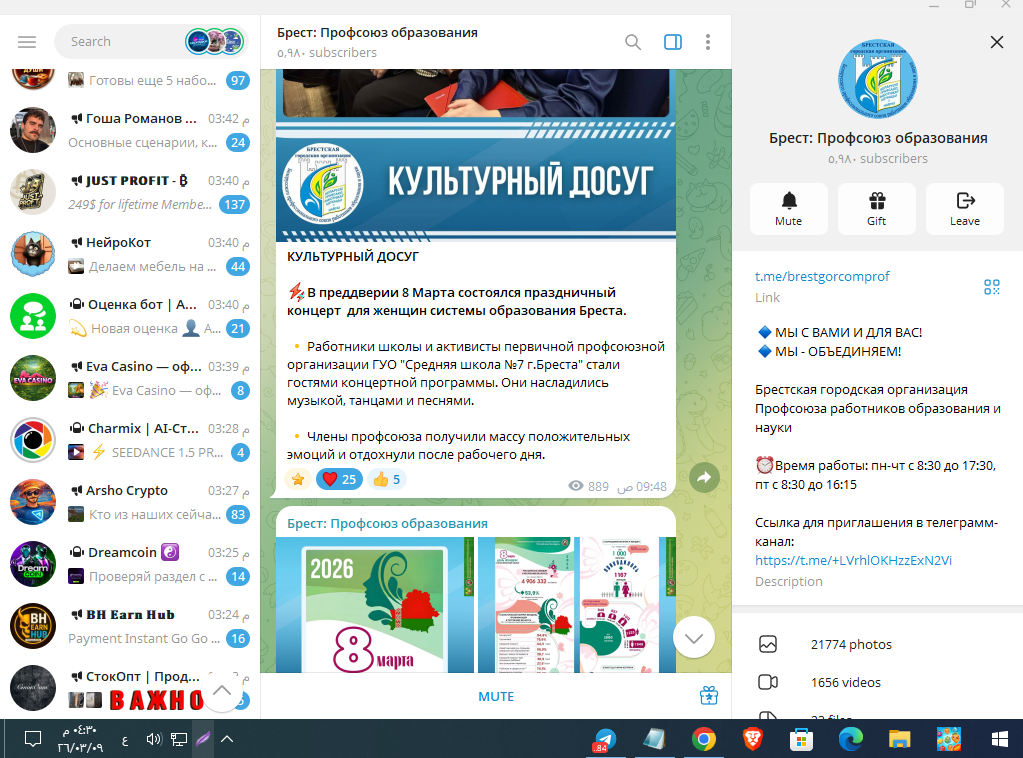Open Google Chrome from the taskbar
Image resolution: width=1023 pixels, height=758 pixels.
click(x=703, y=740)
